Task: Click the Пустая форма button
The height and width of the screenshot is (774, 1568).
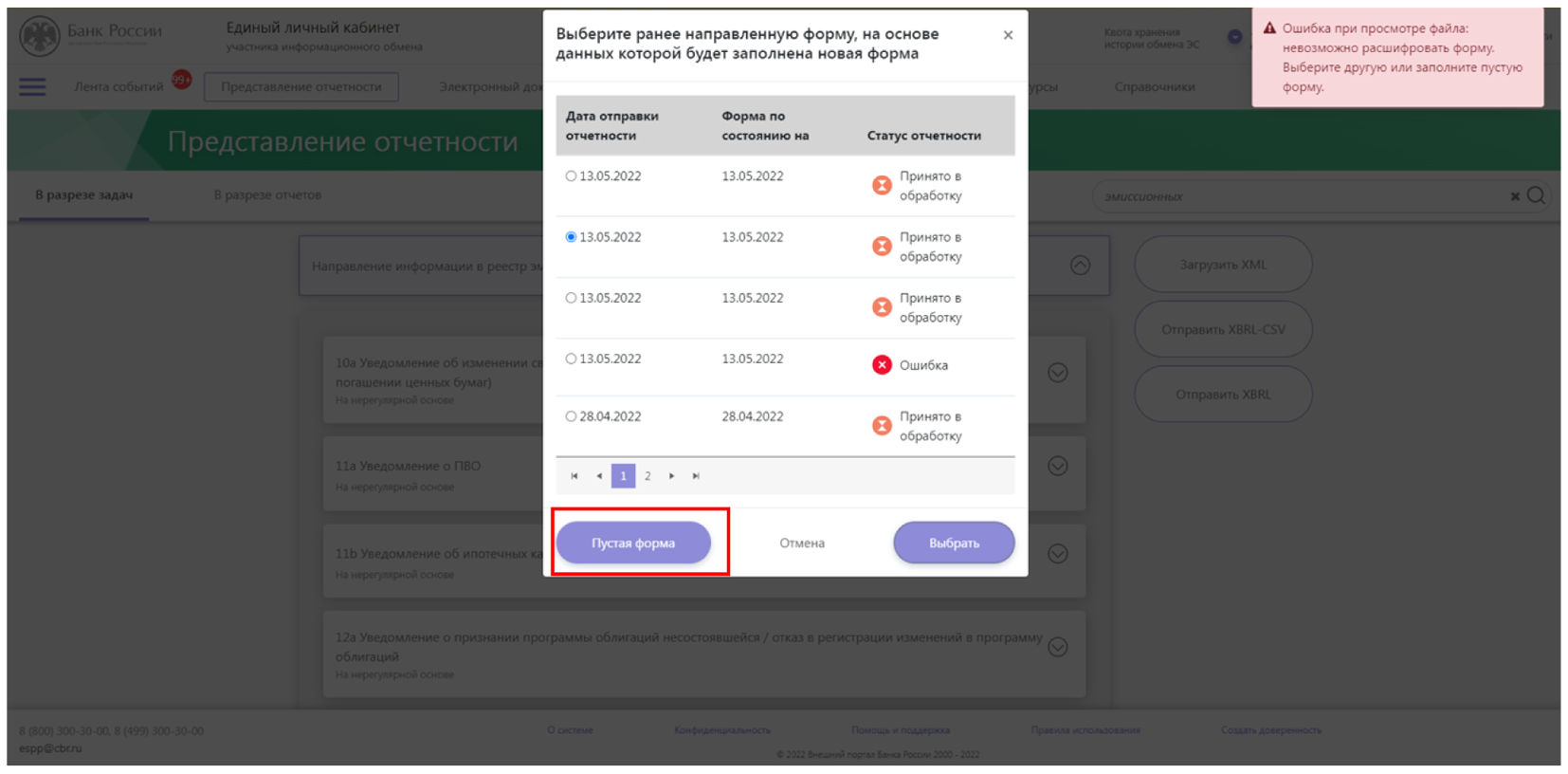Action: click(633, 543)
